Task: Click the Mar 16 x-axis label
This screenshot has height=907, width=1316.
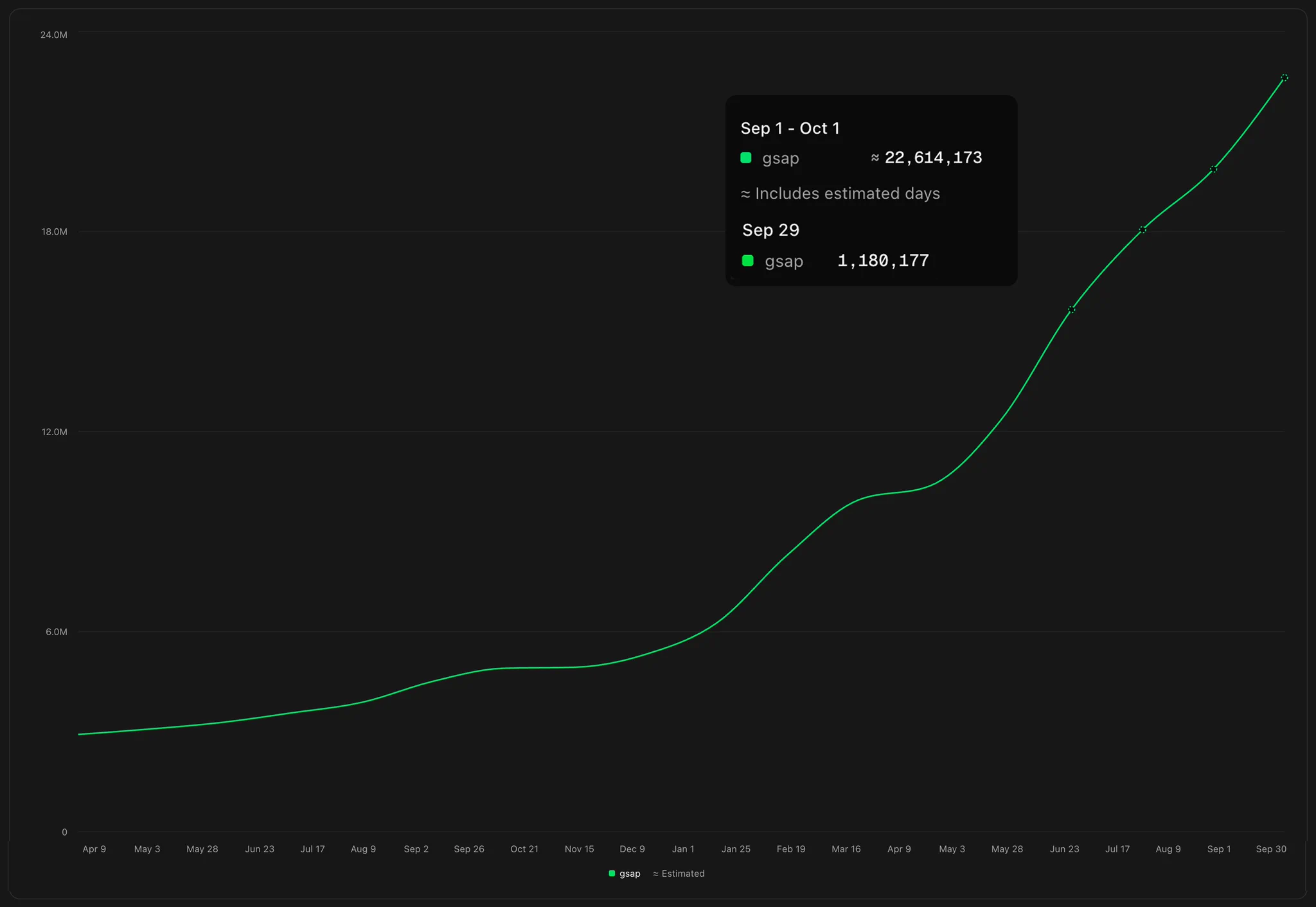Action: (846, 849)
